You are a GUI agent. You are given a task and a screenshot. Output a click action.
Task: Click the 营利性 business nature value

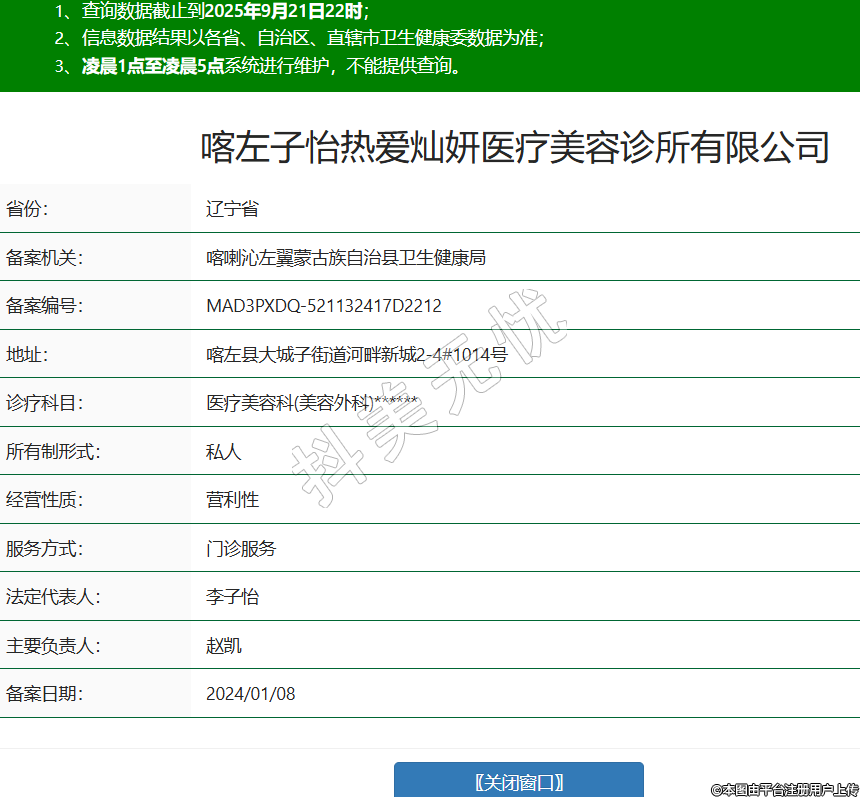(x=232, y=500)
